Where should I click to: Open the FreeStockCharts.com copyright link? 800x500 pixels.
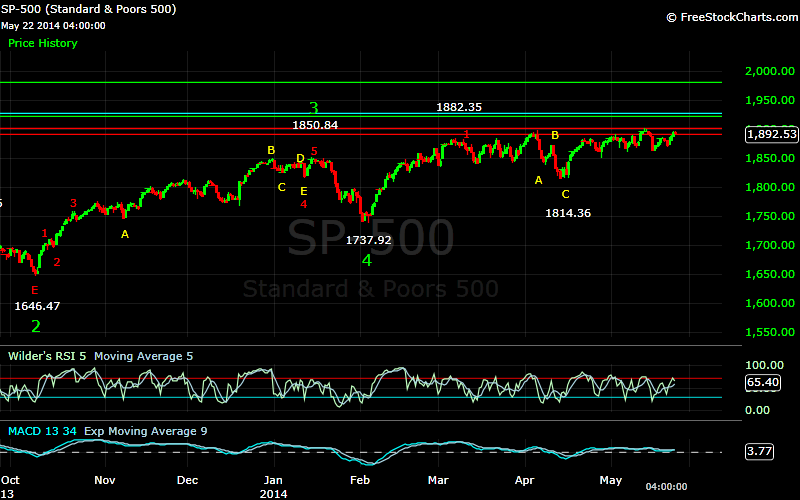point(733,17)
